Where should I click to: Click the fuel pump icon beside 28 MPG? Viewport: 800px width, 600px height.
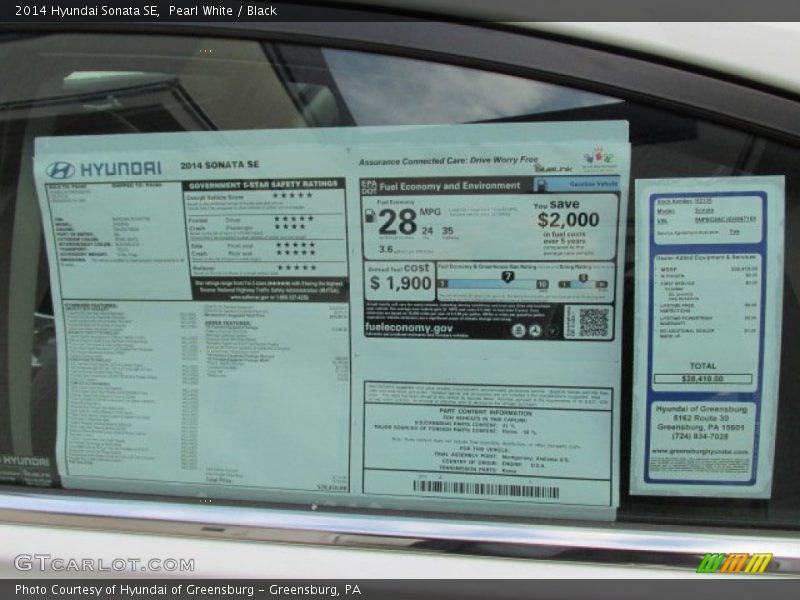pyautogui.click(x=371, y=216)
